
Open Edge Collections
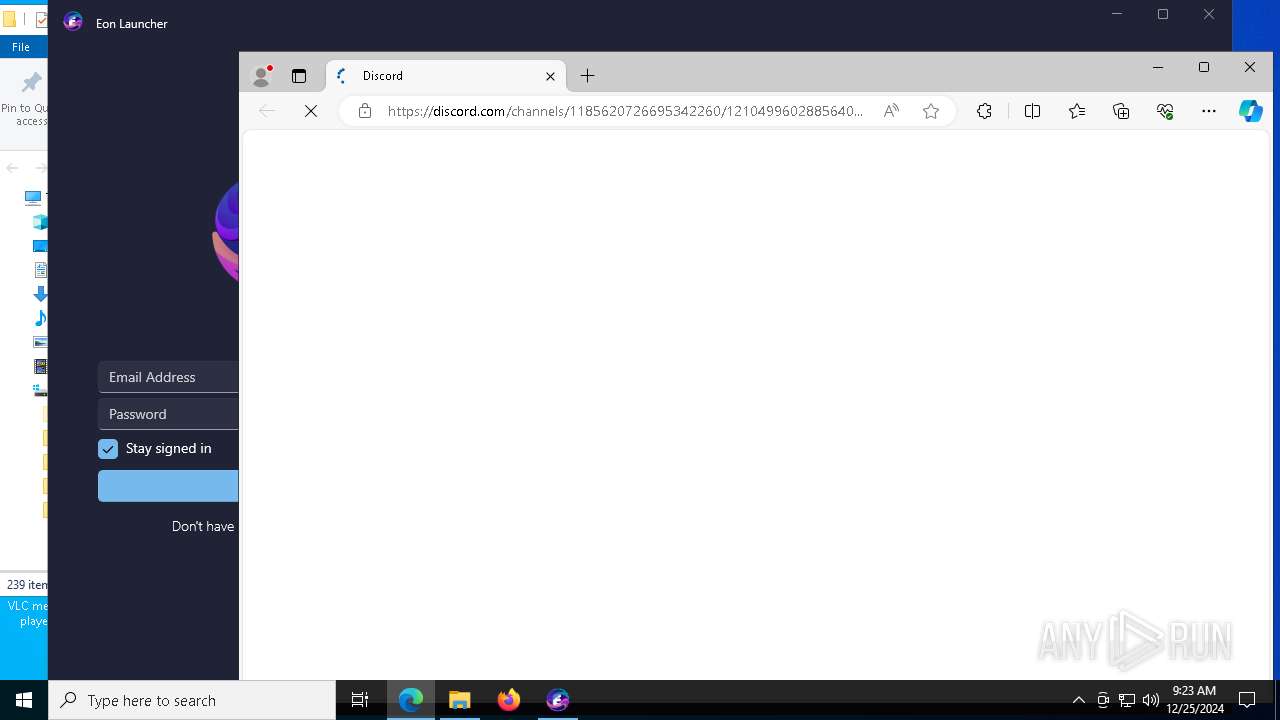click(1121, 111)
